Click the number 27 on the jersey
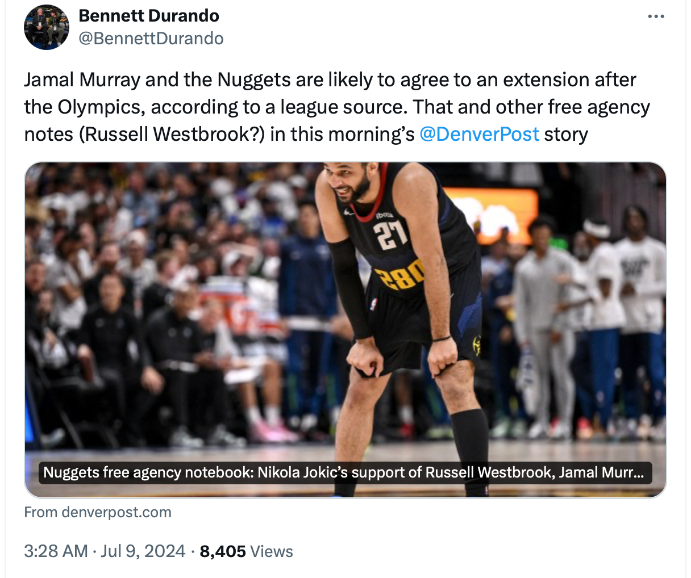The image size is (691, 578). (392, 235)
